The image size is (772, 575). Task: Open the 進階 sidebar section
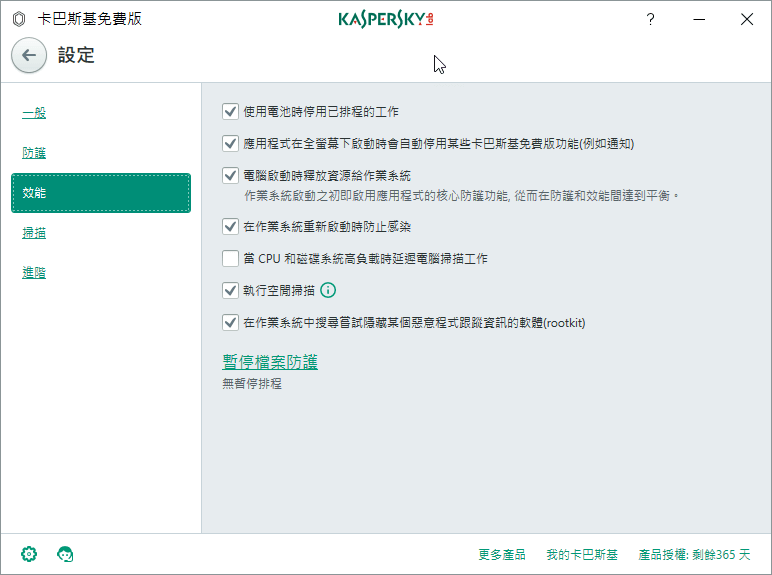click(34, 273)
